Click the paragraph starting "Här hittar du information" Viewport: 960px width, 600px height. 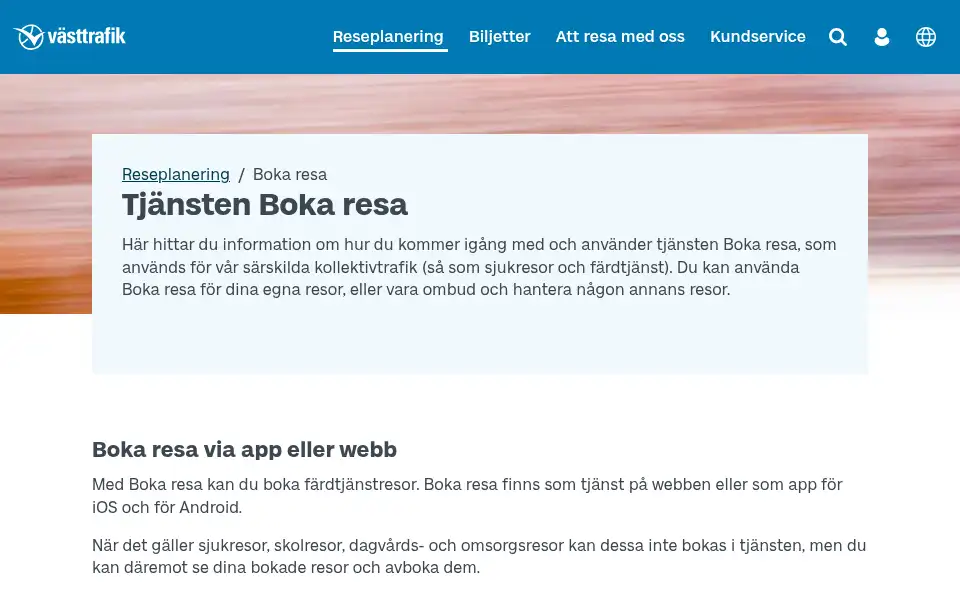pyautogui.click(x=479, y=267)
